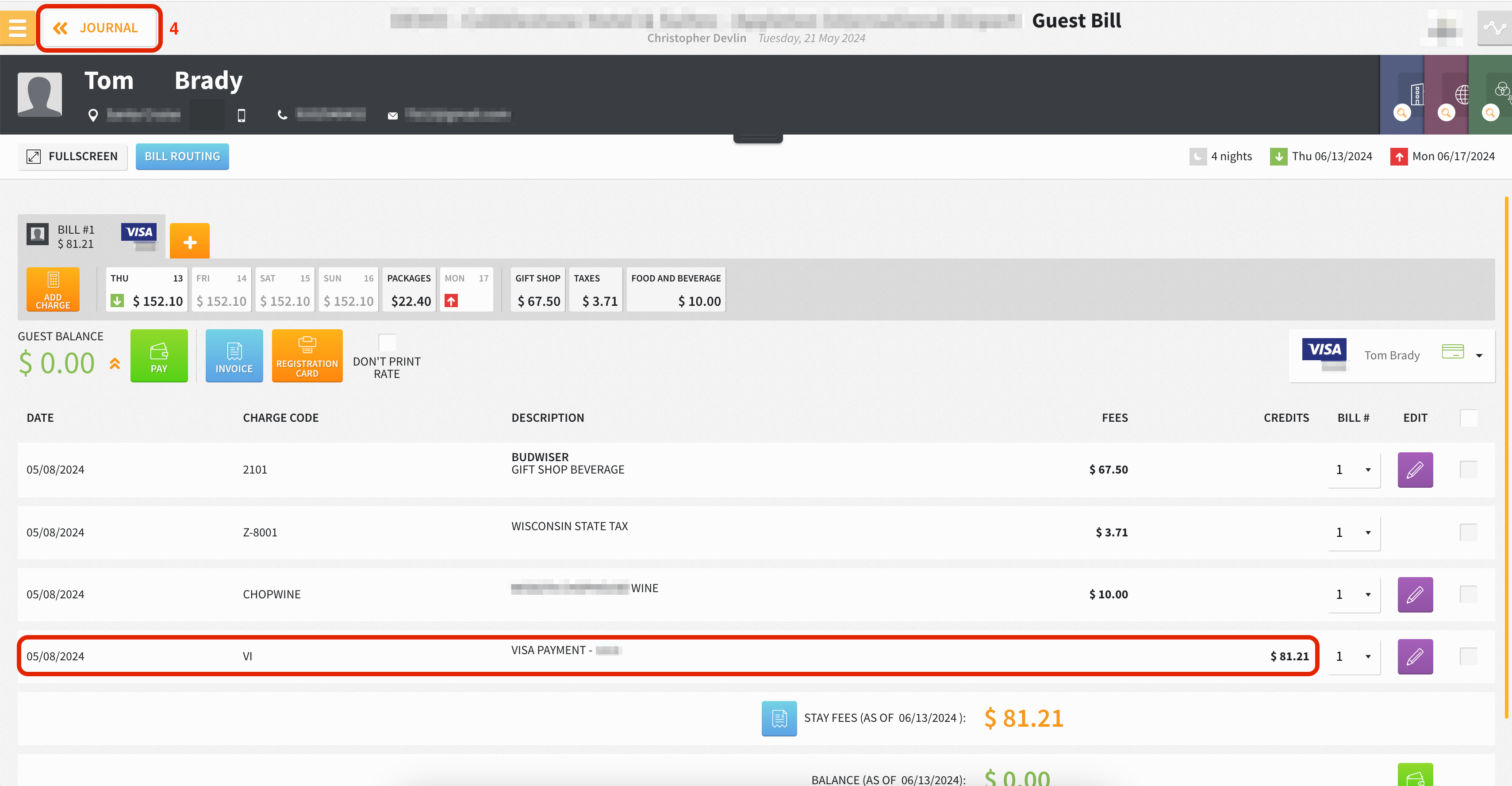Expand the Visa Tom Brady payment method dropdown
The width and height of the screenshot is (1512, 786).
[x=1478, y=355]
